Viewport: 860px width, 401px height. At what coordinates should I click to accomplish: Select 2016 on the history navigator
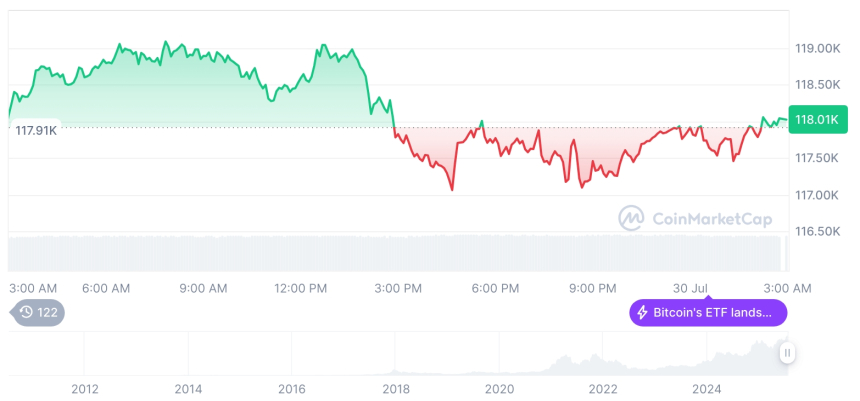[x=291, y=388]
